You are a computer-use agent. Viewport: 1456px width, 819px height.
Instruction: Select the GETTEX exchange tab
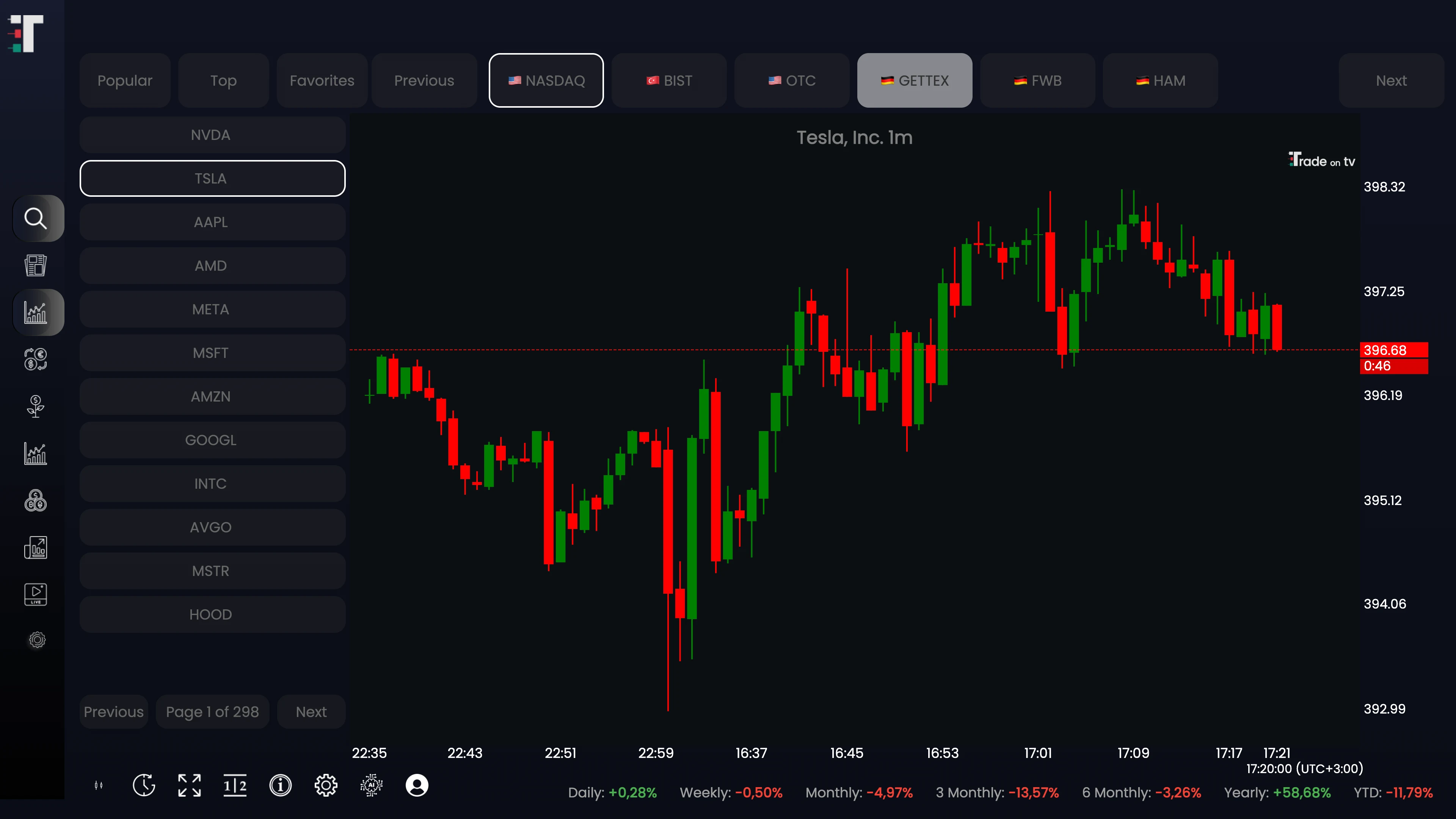pos(915,80)
